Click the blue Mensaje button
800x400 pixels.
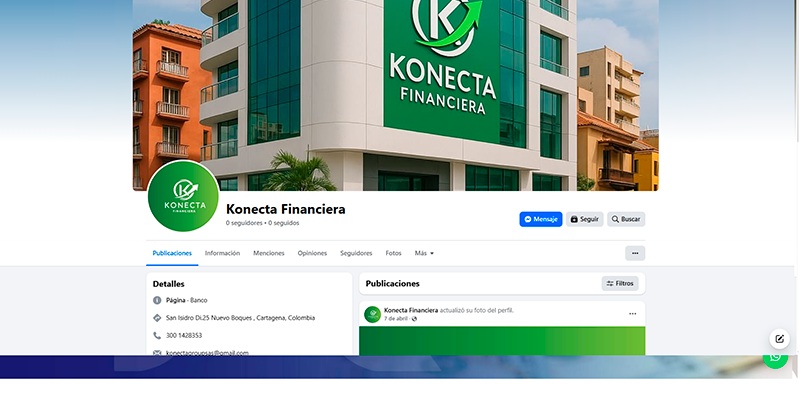tap(541, 219)
